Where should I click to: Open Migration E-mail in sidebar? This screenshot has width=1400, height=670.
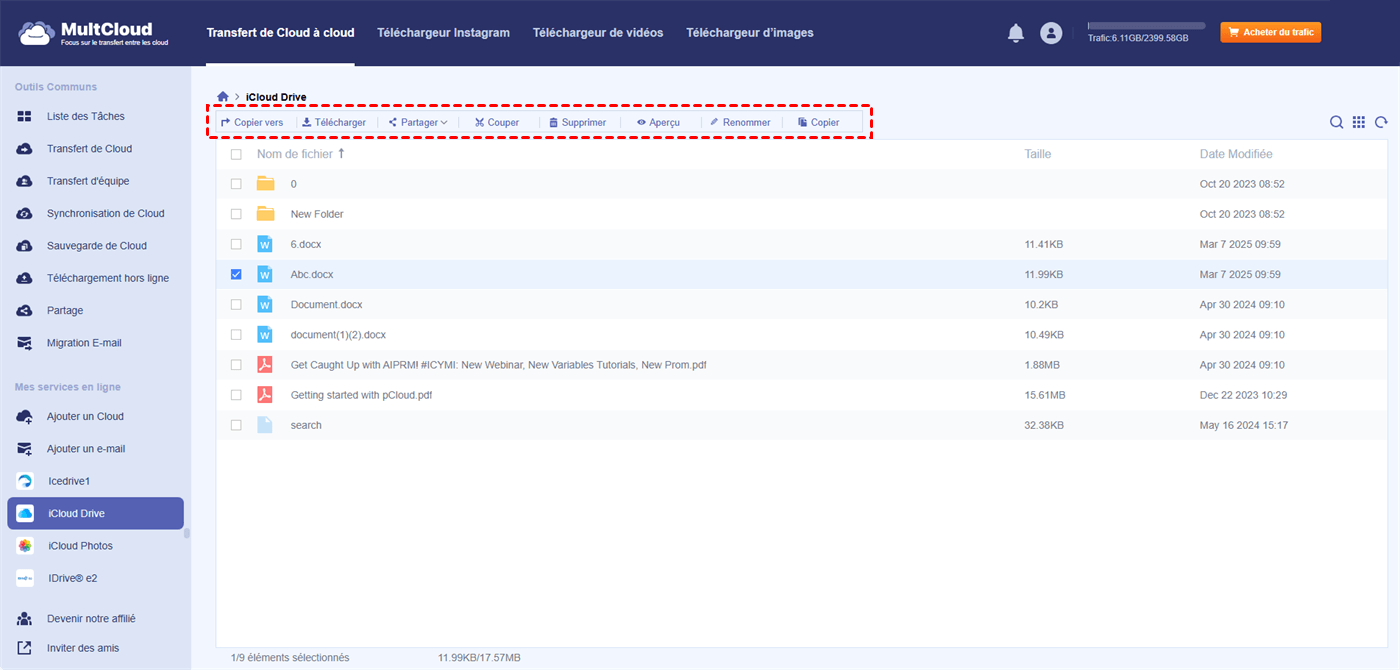click(x=84, y=343)
